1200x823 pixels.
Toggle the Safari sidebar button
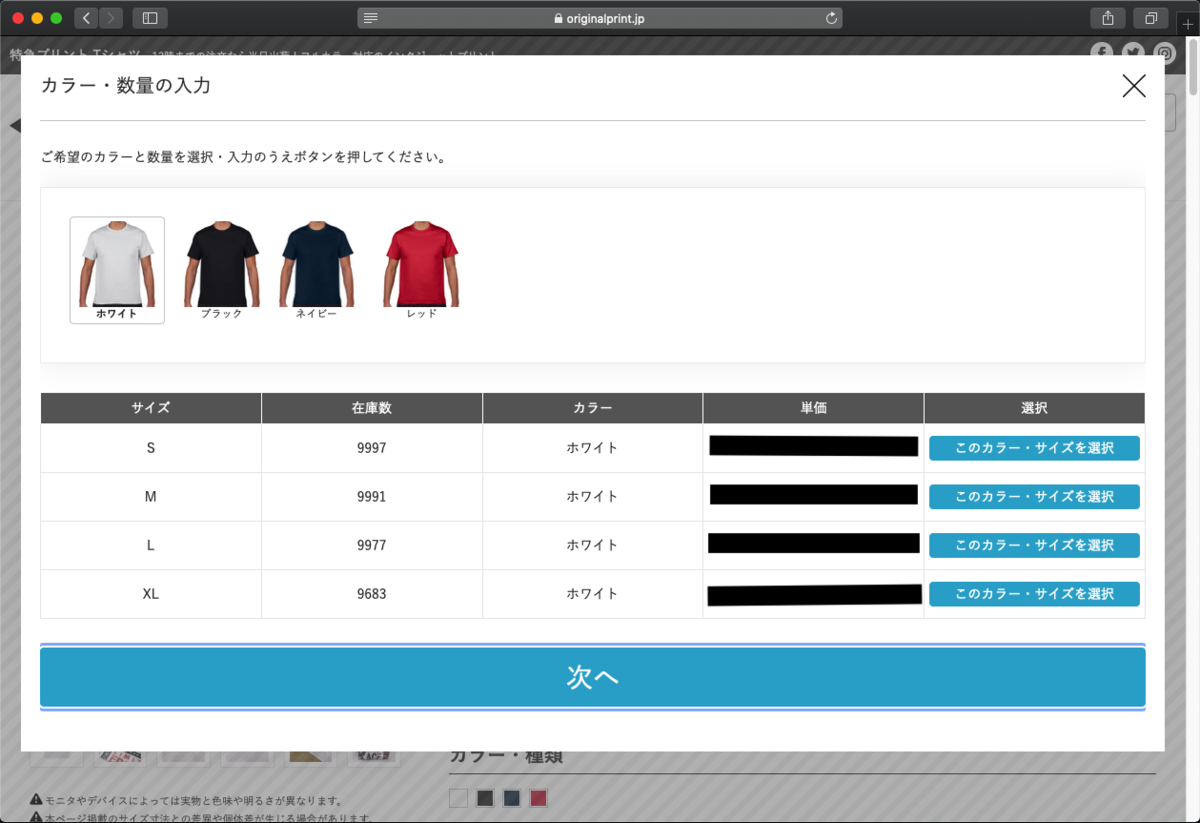click(150, 18)
